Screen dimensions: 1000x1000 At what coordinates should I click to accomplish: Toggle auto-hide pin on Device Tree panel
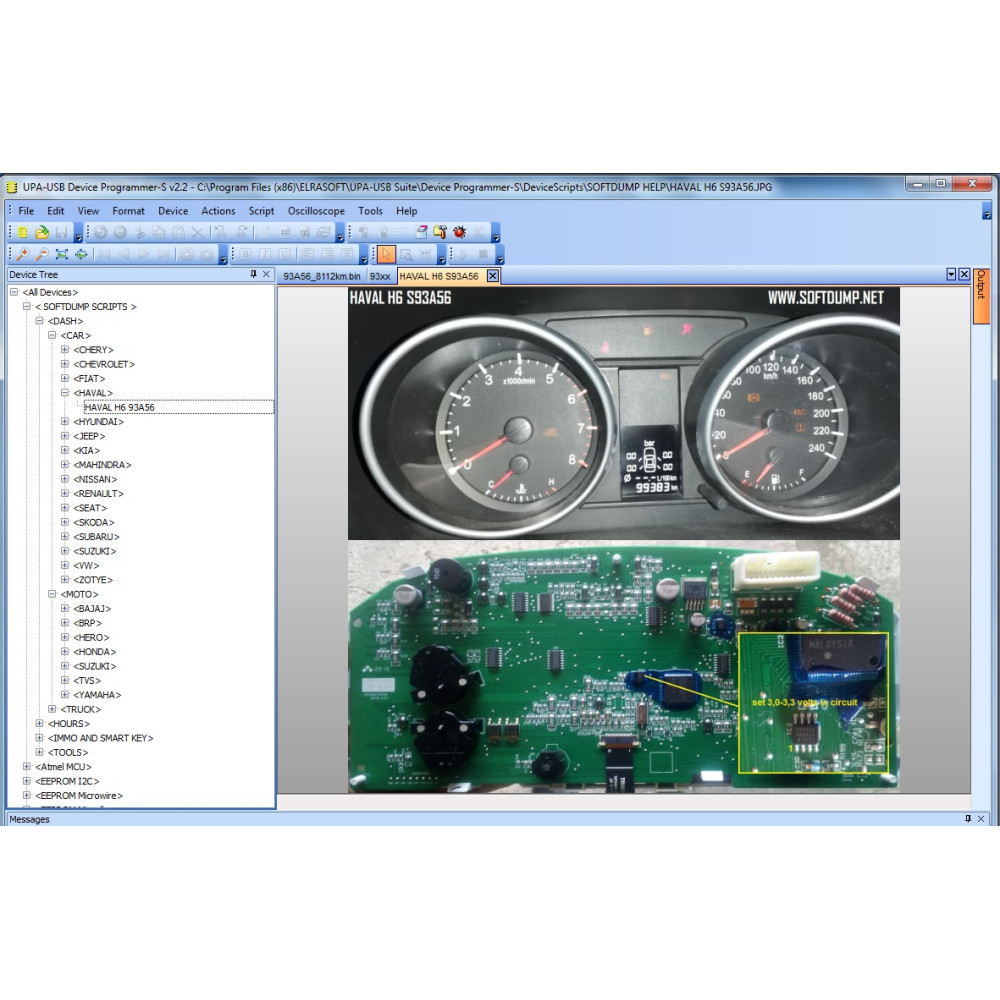(253, 274)
